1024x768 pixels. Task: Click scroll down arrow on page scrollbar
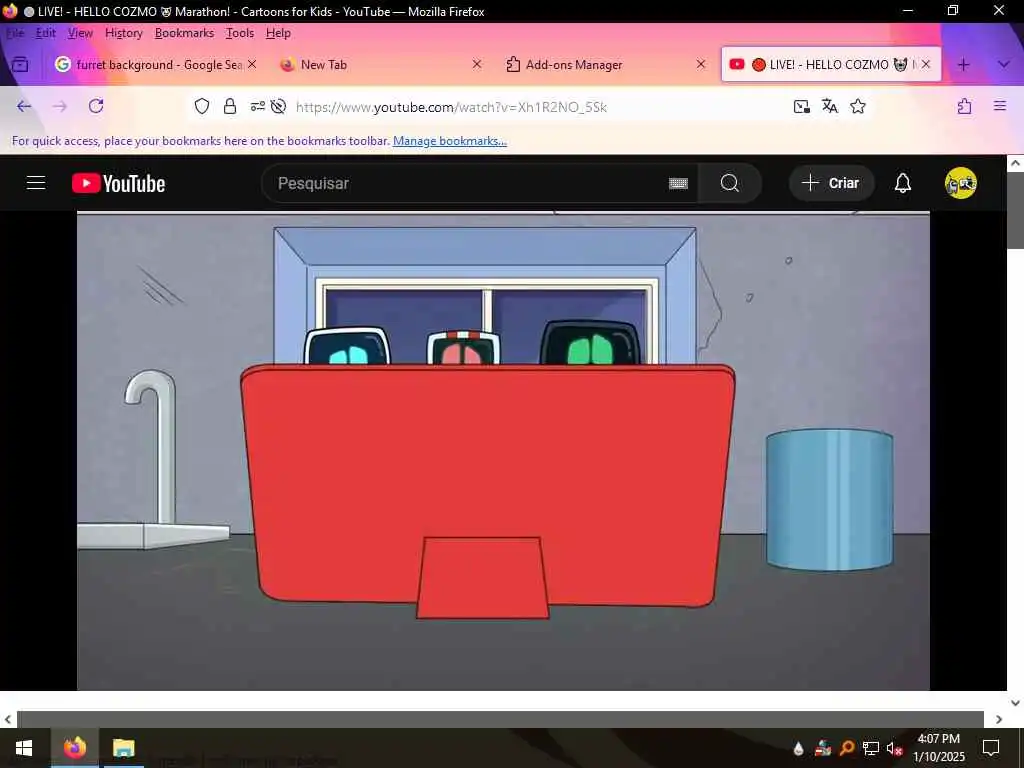[1015, 703]
